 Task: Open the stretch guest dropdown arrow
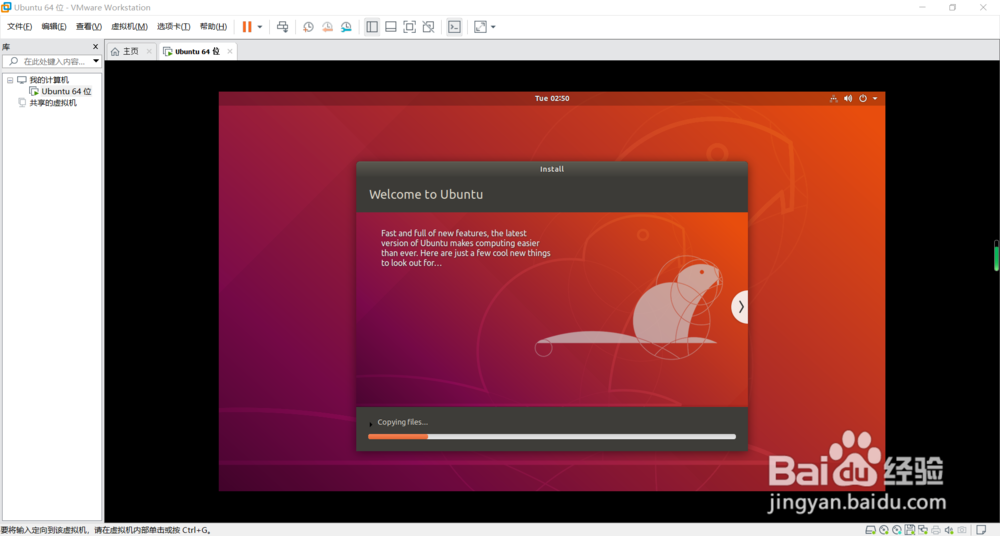pyautogui.click(x=493, y=27)
